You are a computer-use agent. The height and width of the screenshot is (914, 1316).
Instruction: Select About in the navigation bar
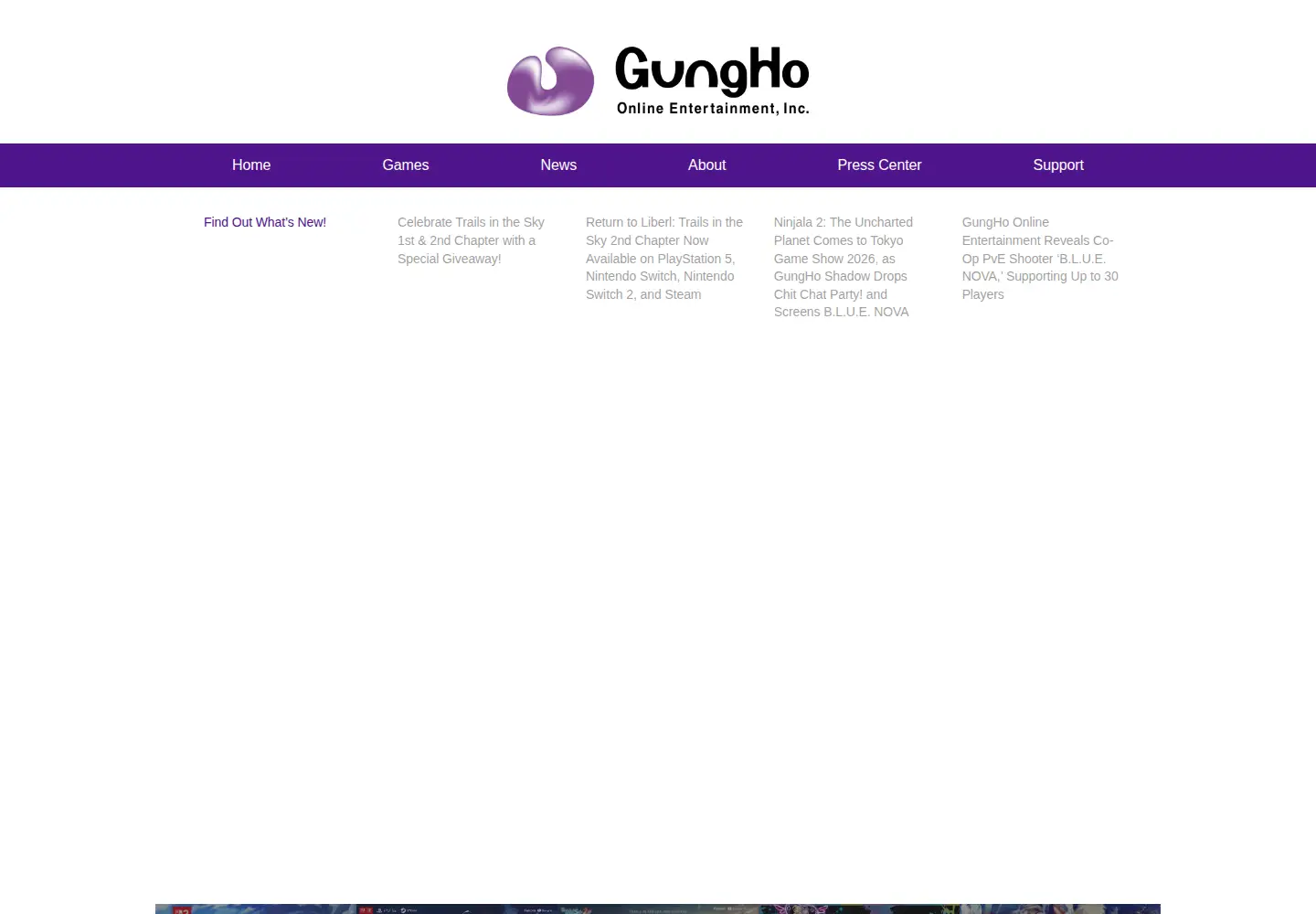pyautogui.click(x=706, y=165)
